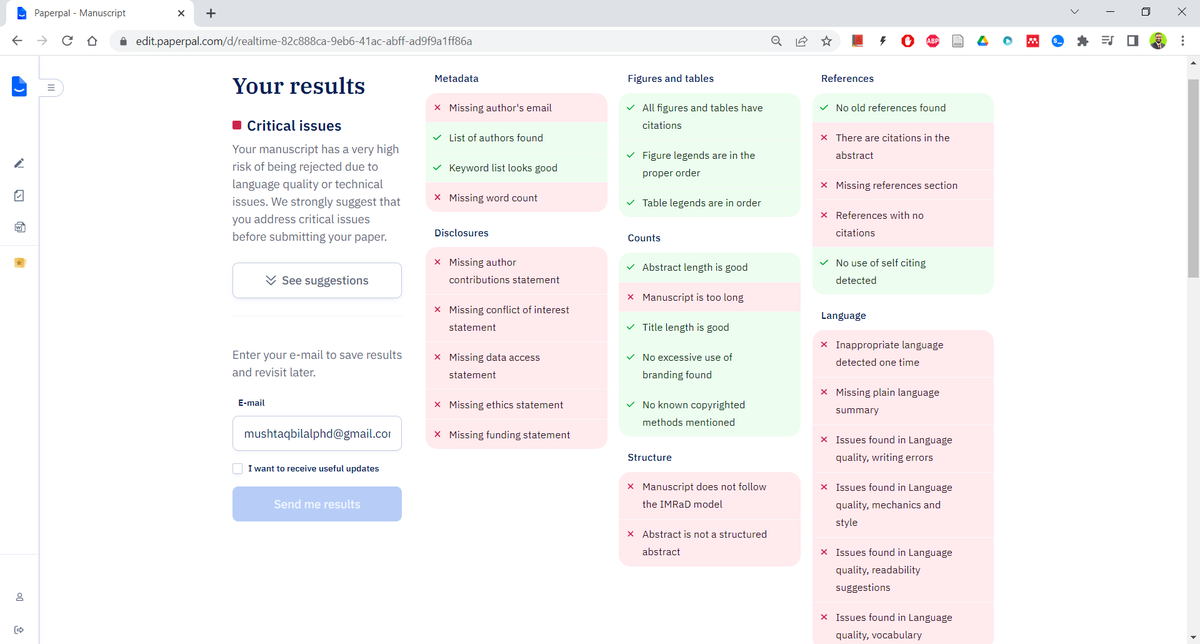This screenshot has height=644, width=1200.
Task: Expand See suggestions under Critical issues
Action: click(x=317, y=280)
